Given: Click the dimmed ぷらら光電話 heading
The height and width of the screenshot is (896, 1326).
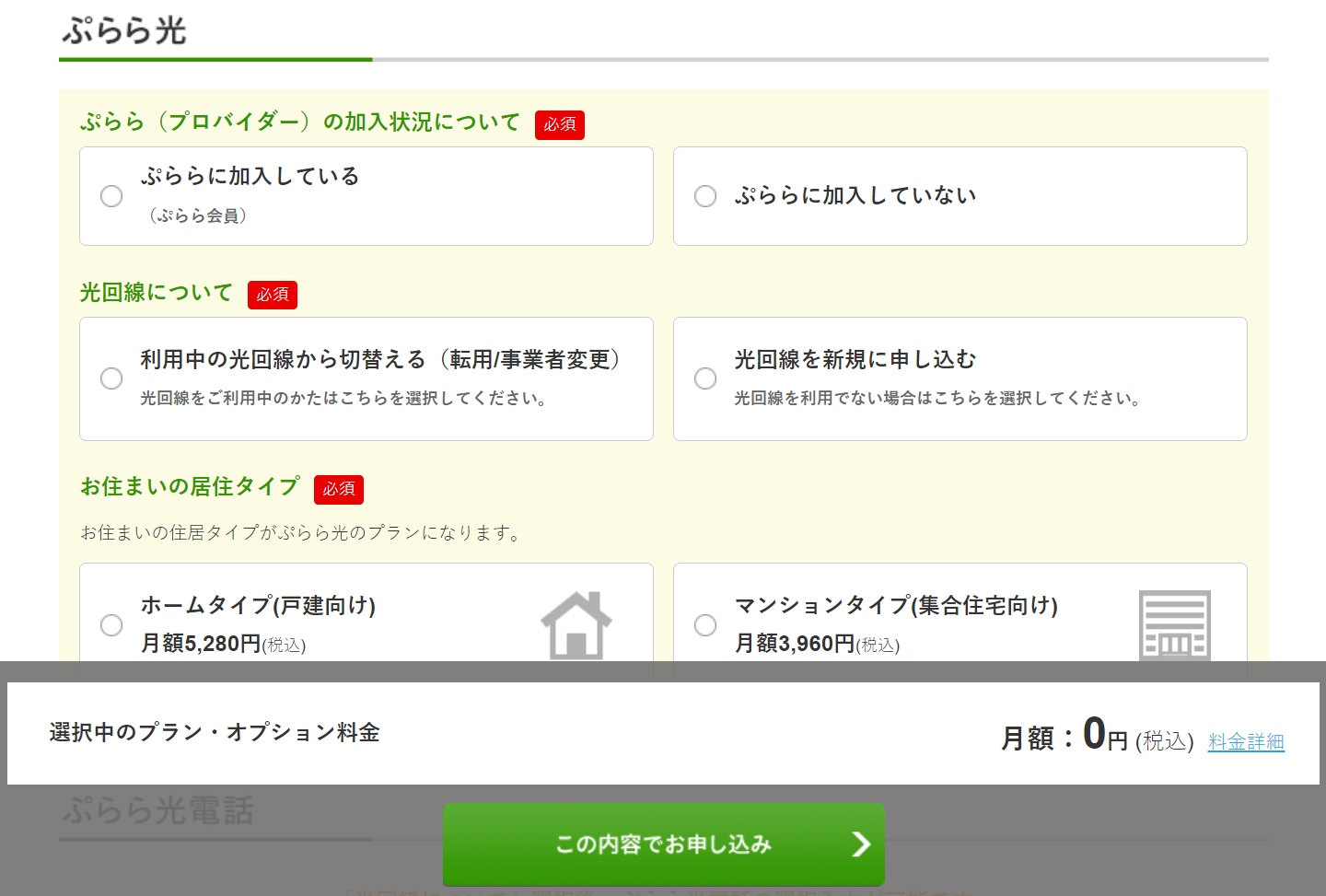Looking at the screenshot, I should 157,811.
